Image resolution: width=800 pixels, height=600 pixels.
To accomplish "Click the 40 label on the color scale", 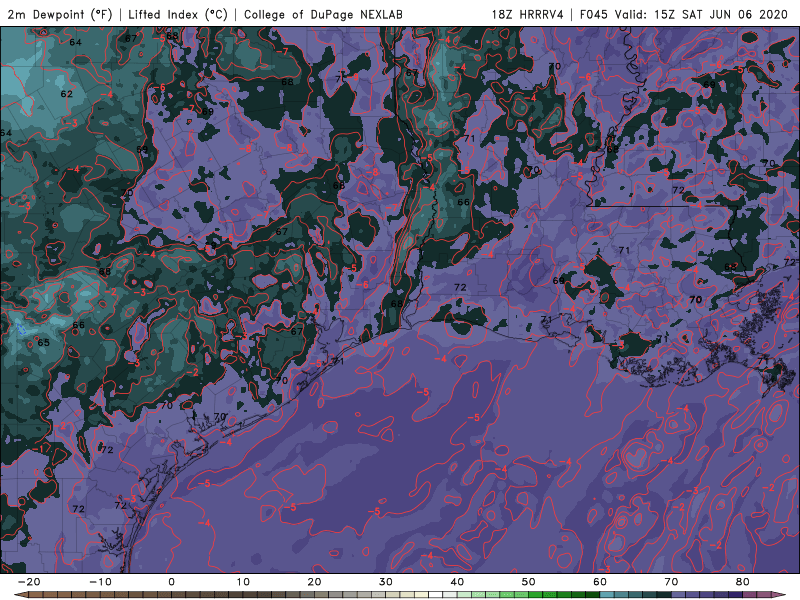I will [x=457, y=582].
